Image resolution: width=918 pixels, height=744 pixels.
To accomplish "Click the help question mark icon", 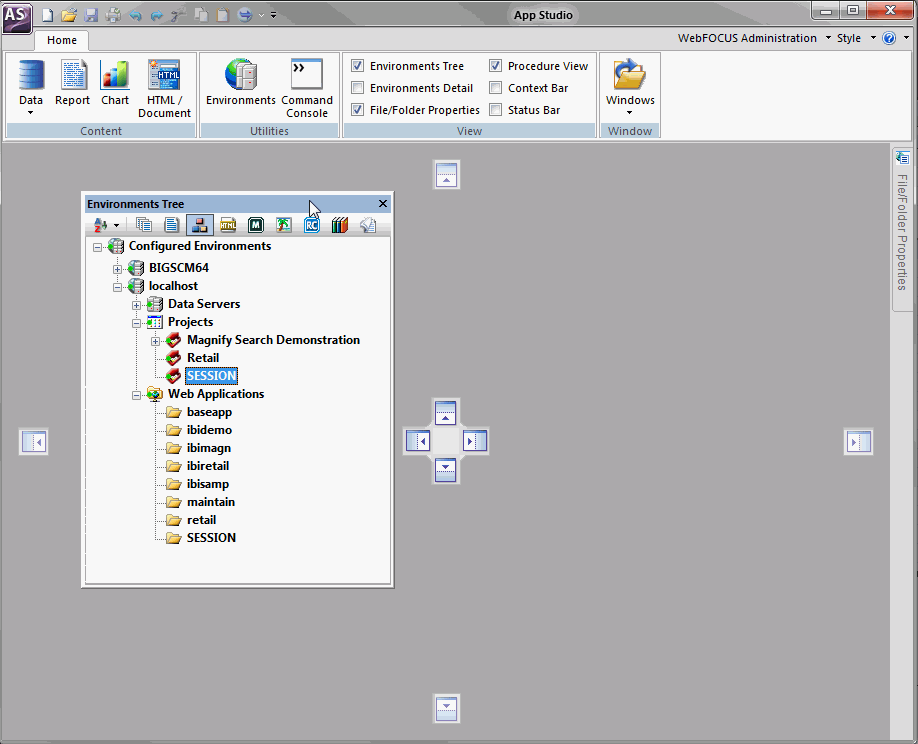I will point(889,38).
